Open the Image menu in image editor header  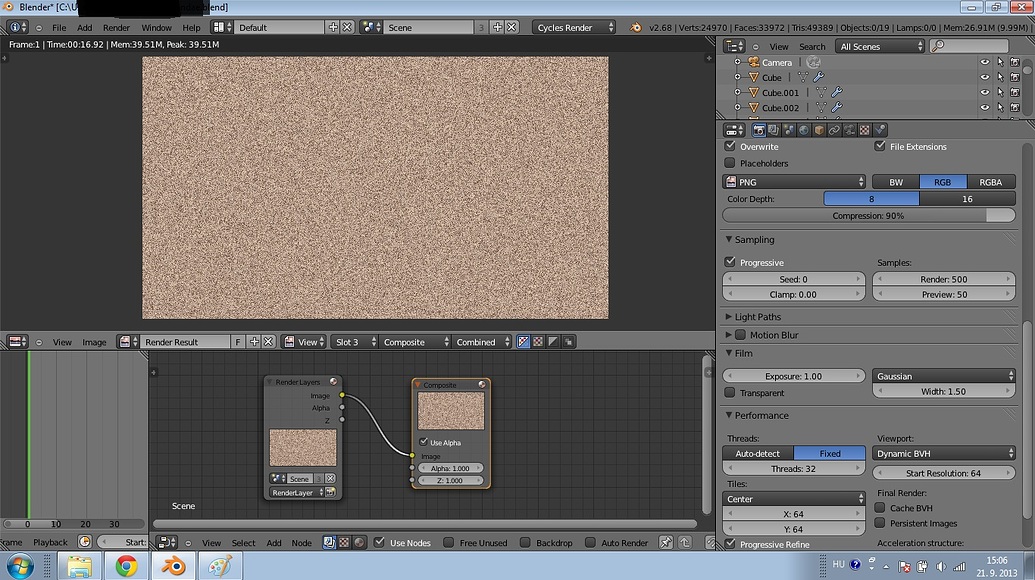94,342
